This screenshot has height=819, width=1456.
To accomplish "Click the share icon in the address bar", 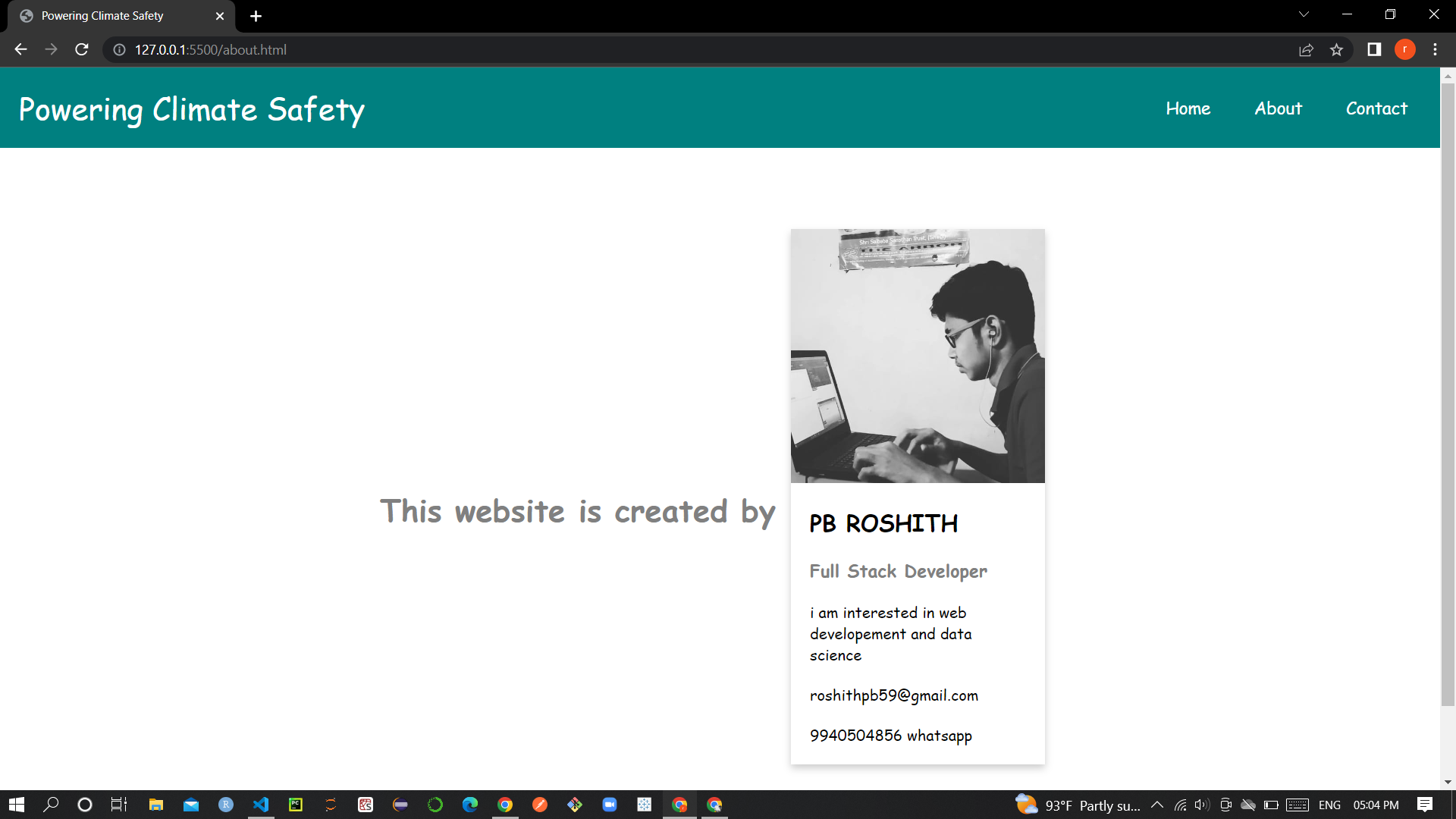I will [x=1307, y=49].
